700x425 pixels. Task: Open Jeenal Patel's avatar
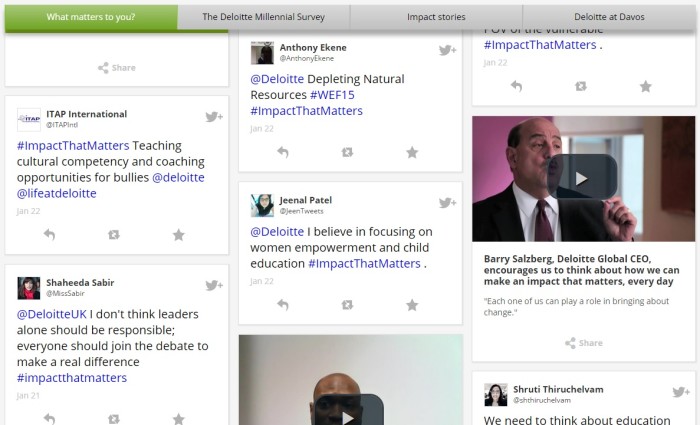[262, 205]
